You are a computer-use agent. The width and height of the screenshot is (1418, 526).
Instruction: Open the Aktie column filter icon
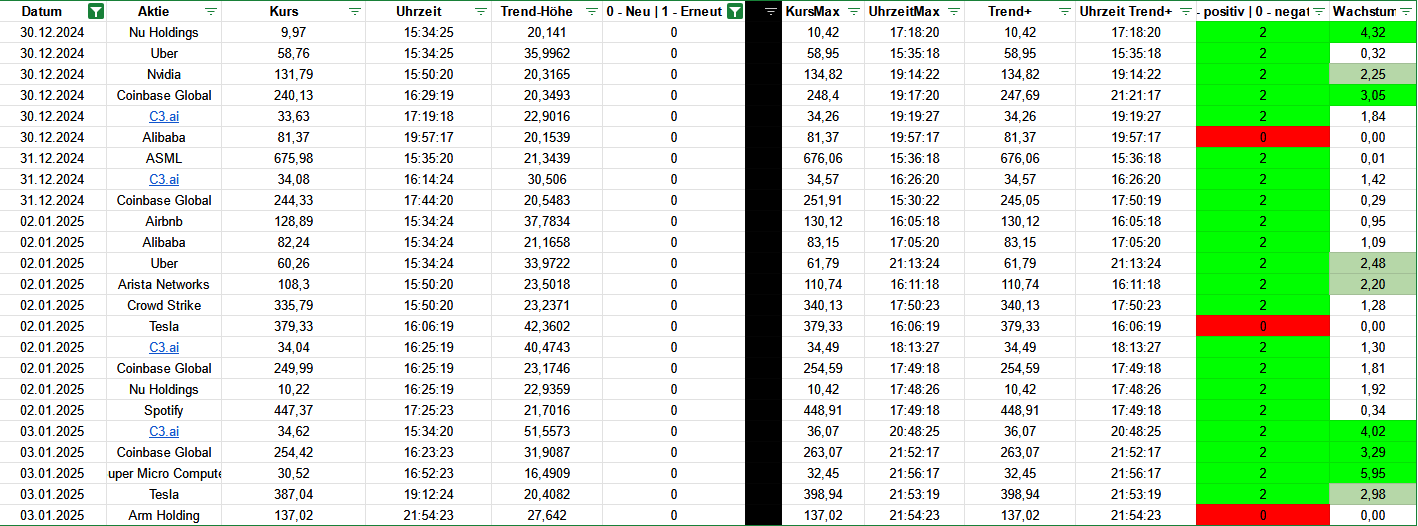210,12
